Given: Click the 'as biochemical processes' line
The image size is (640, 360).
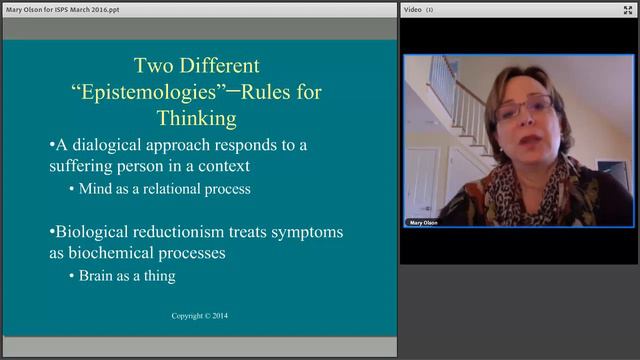Looking at the screenshot, I should (x=137, y=253).
